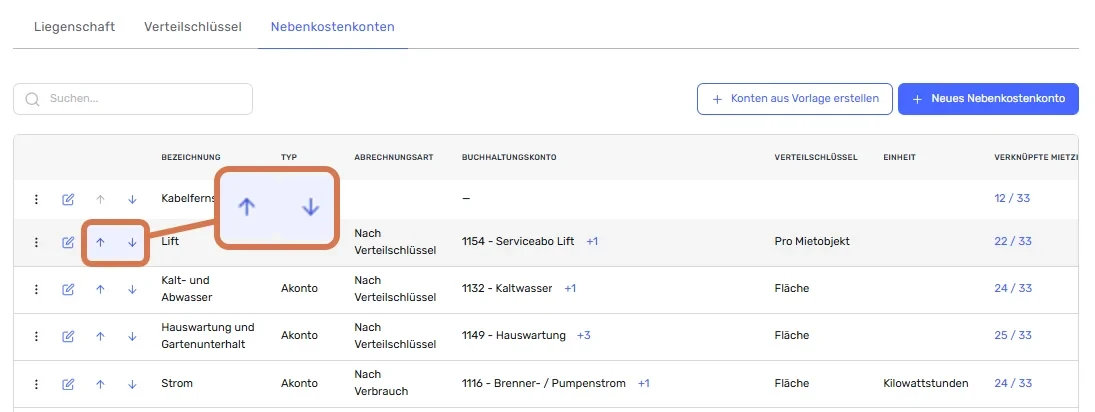Select the 1132 - Kaltwasser cell
The width and height of the screenshot is (1095, 412).
click(x=507, y=288)
